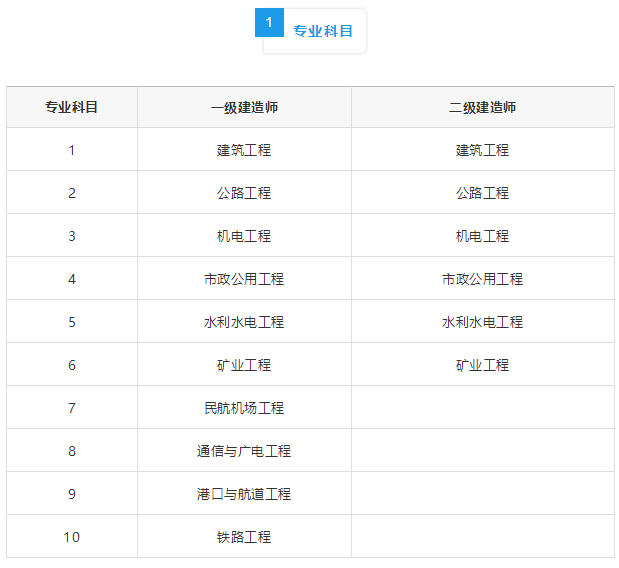The width and height of the screenshot is (619, 568).
Task: Select the 一级建造师 column header
Action: [x=244, y=107]
